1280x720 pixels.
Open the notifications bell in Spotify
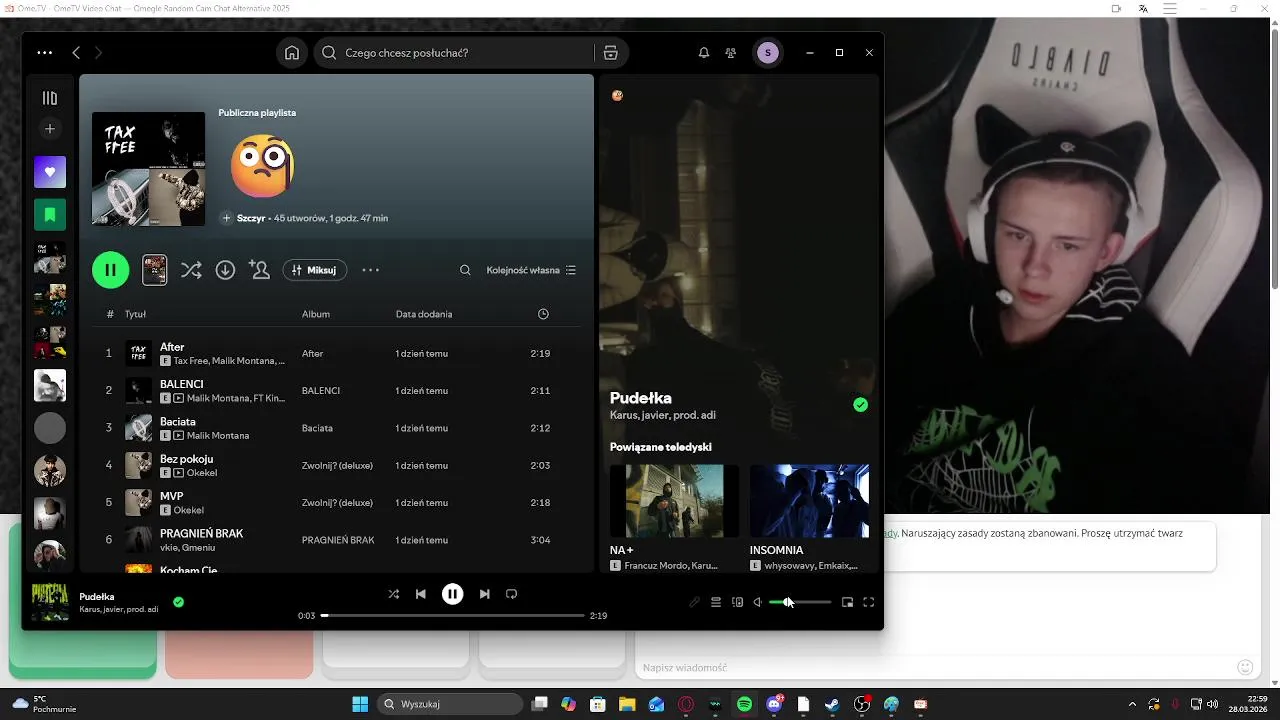click(704, 53)
